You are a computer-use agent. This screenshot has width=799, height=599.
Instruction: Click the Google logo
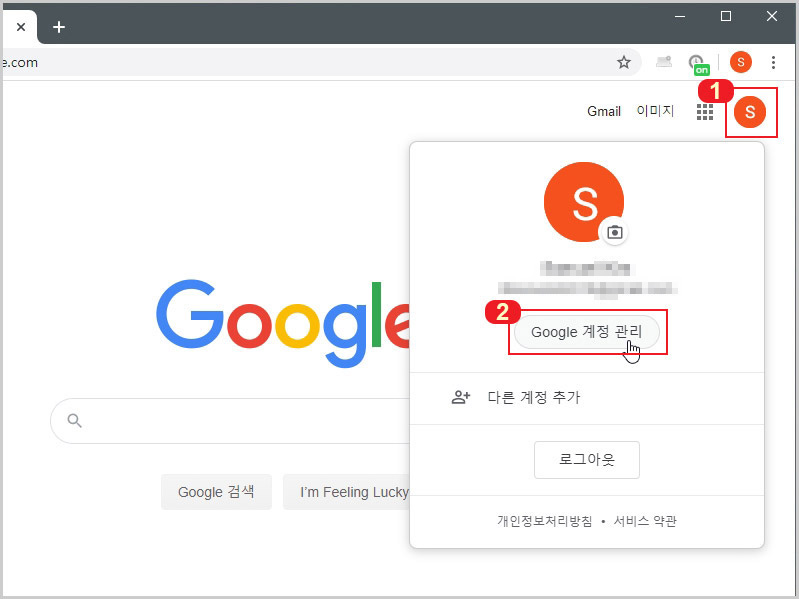(283, 323)
